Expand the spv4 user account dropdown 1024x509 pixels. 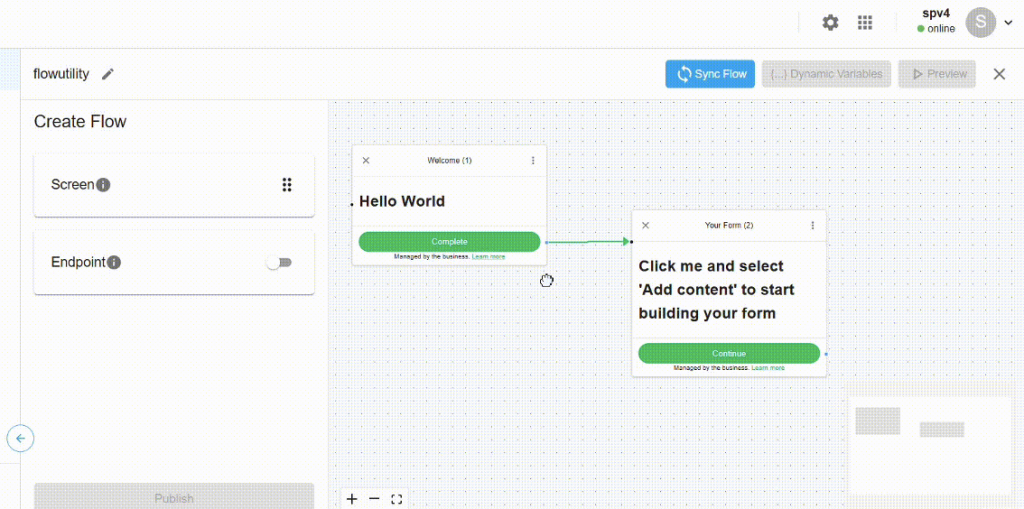1007,23
